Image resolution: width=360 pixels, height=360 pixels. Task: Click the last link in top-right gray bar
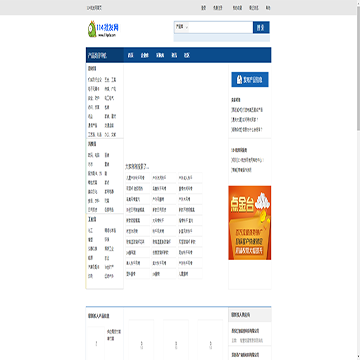pyautogui.click(x=268, y=8)
